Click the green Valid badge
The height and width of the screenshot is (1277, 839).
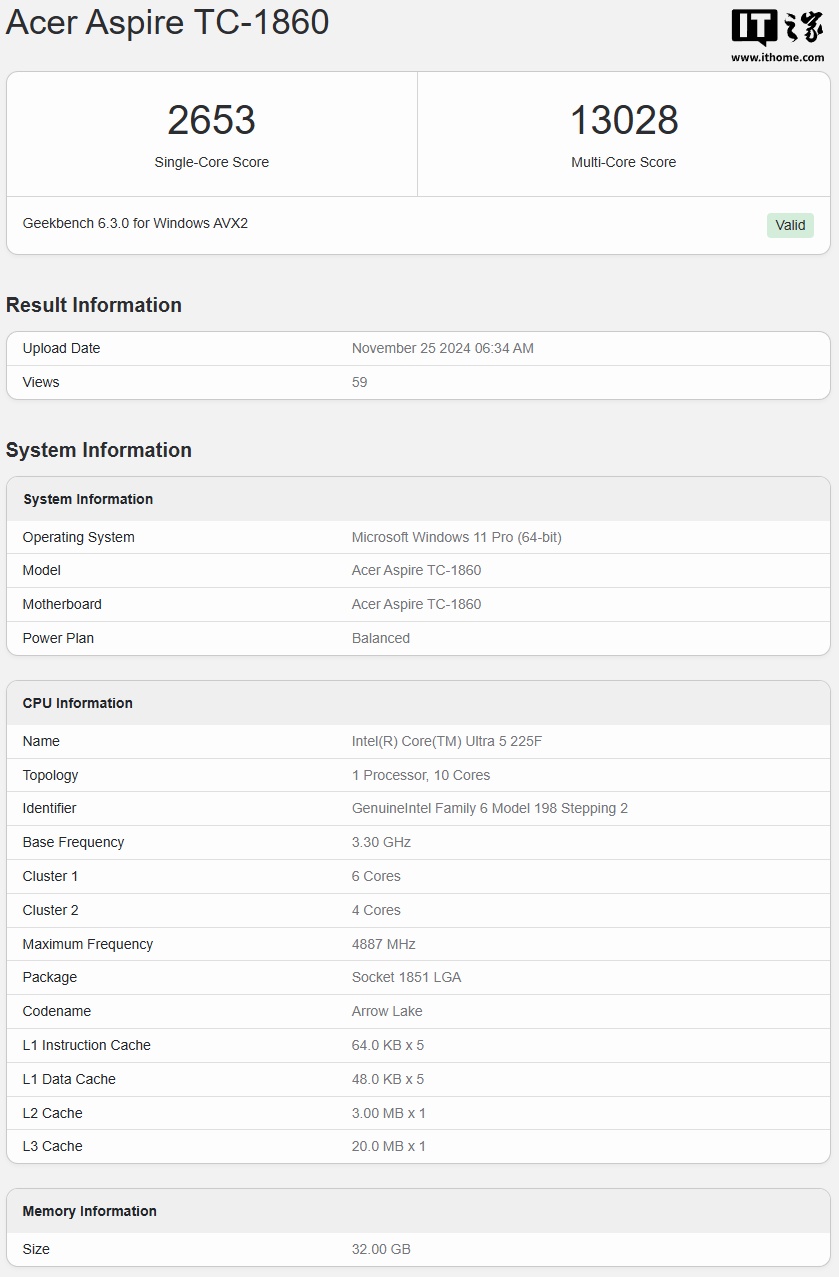point(790,225)
